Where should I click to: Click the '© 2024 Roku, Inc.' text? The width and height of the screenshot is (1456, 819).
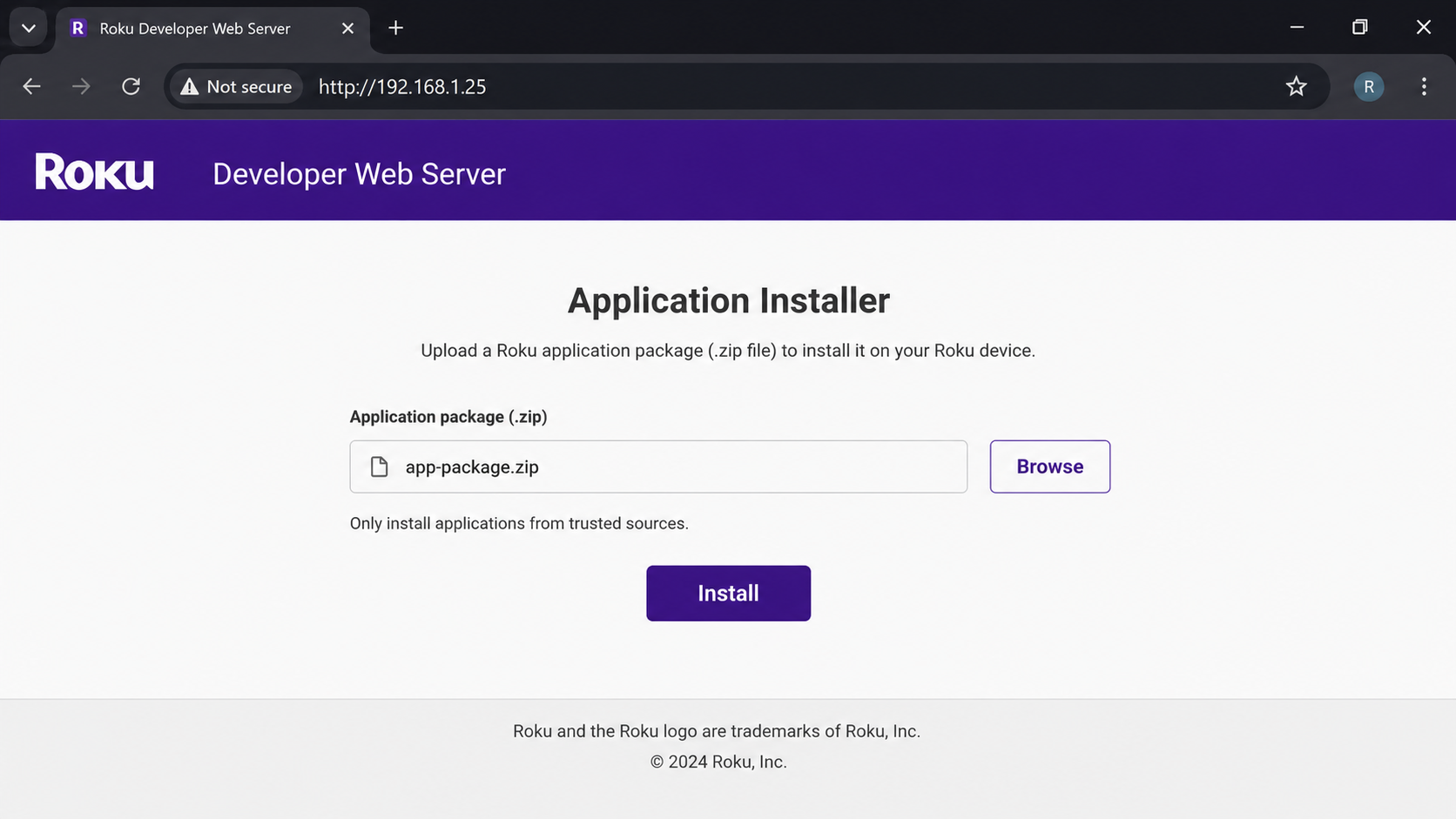pos(718,762)
